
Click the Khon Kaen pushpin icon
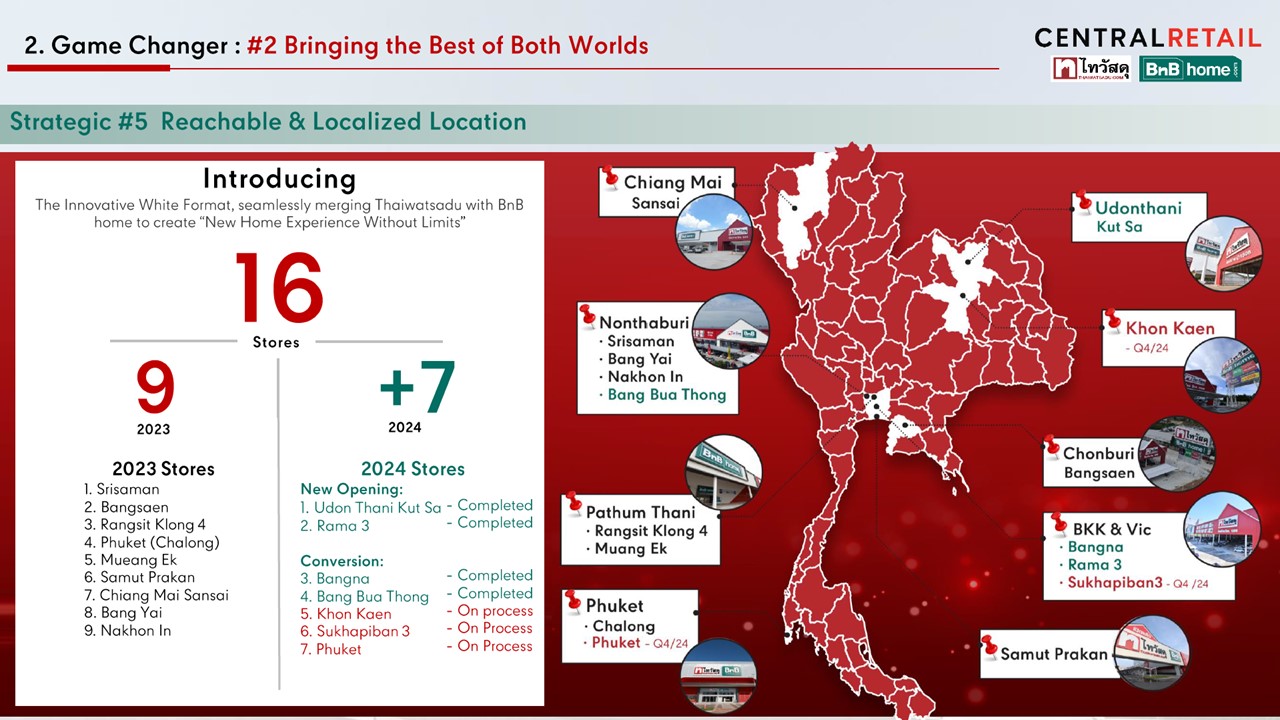coord(1112,321)
